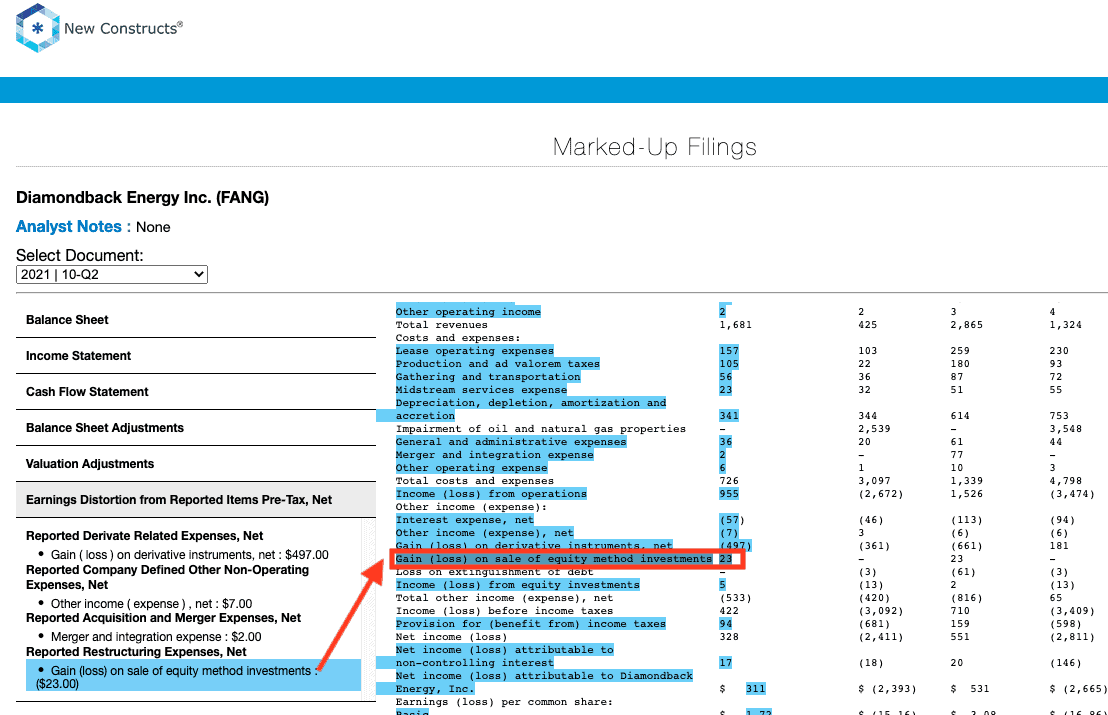Image resolution: width=1108 pixels, height=715 pixels.
Task: Click Reported Derivate Related Expenses, Net heading
Action: click(144, 536)
